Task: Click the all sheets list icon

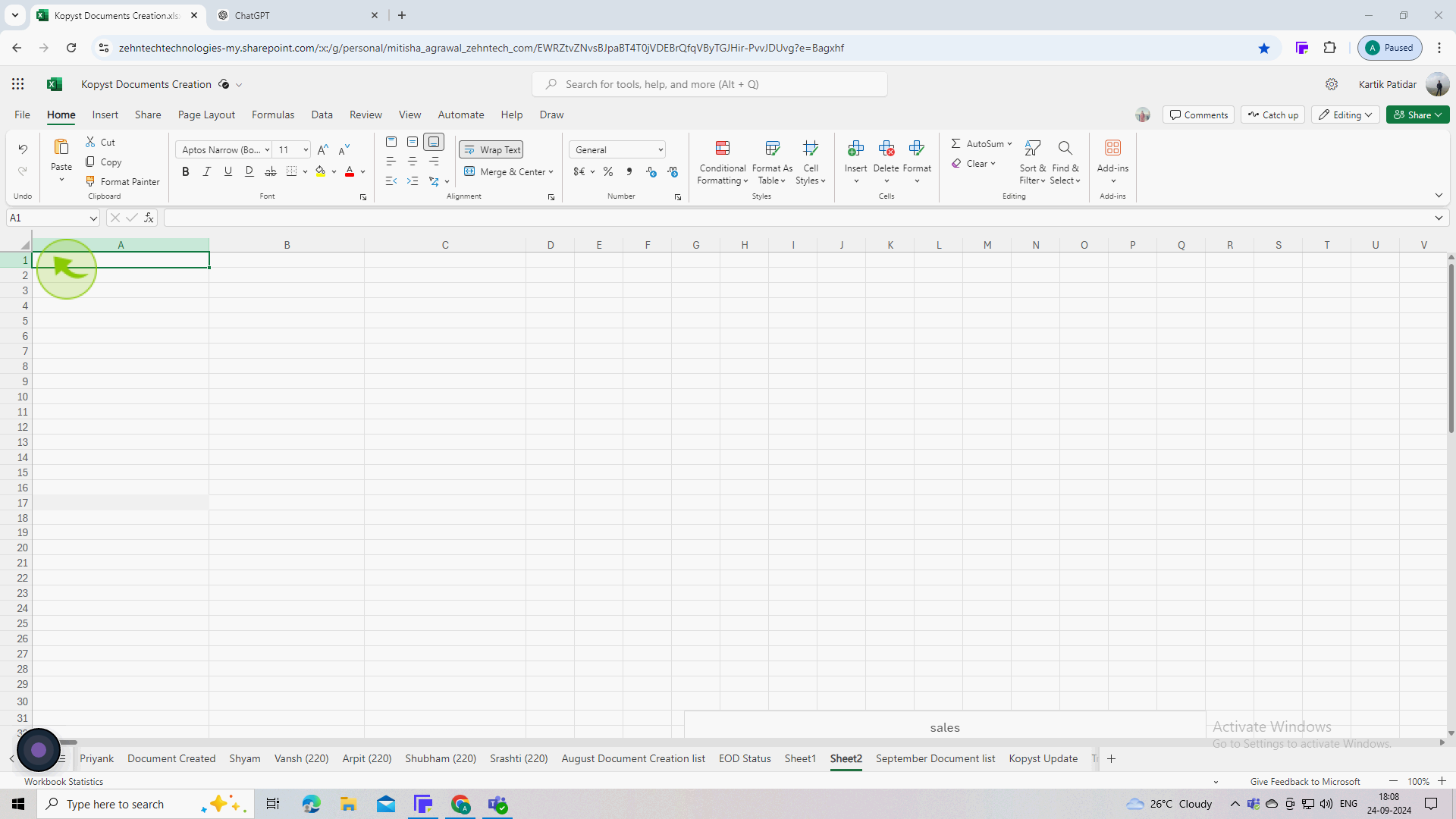Action: 62,758
